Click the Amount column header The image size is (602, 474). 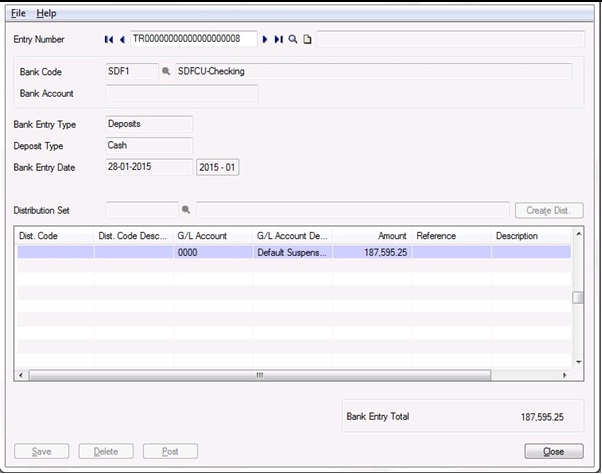coord(372,236)
